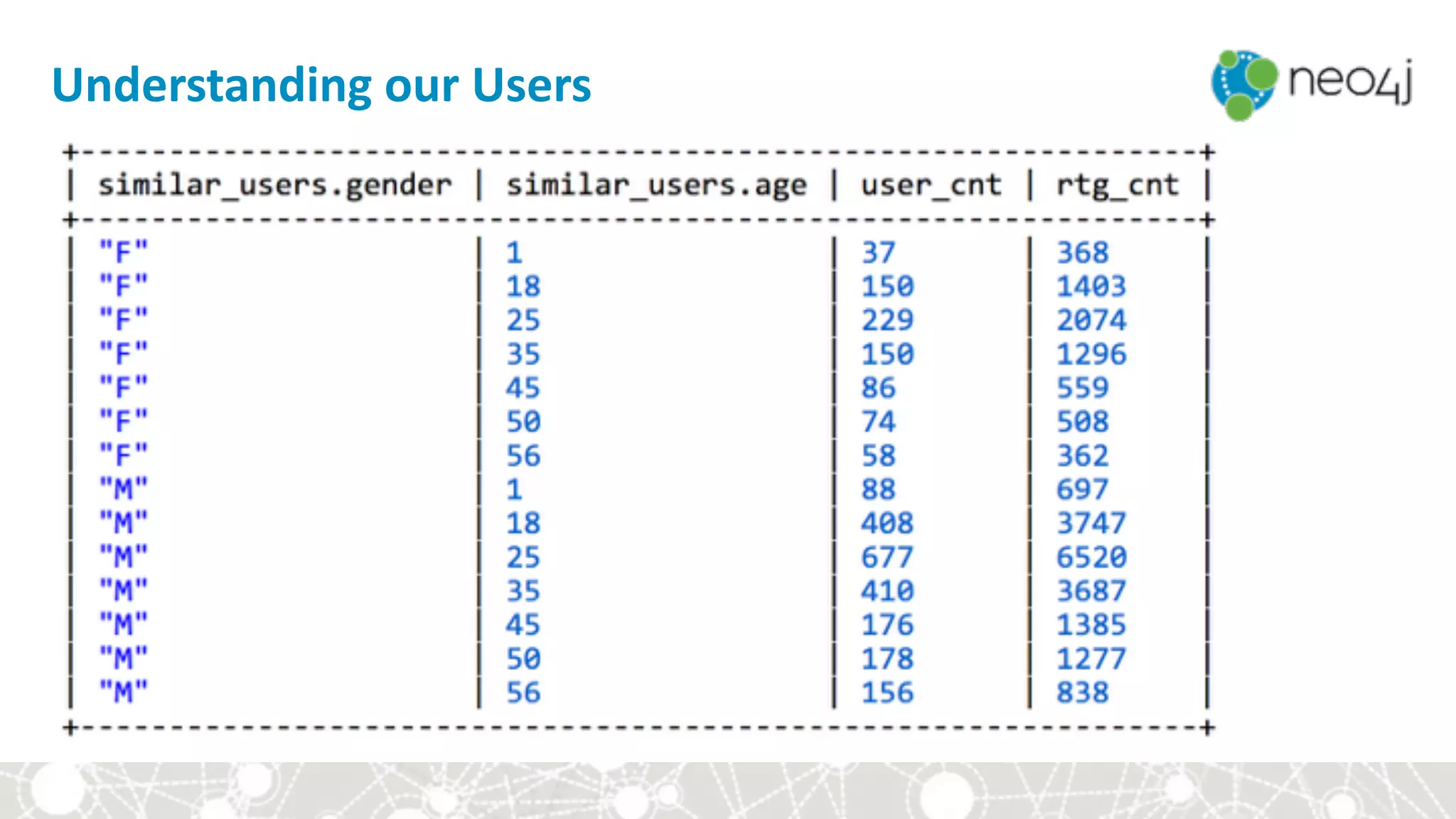Select rtg_cnt value 1385

[x=1091, y=625]
